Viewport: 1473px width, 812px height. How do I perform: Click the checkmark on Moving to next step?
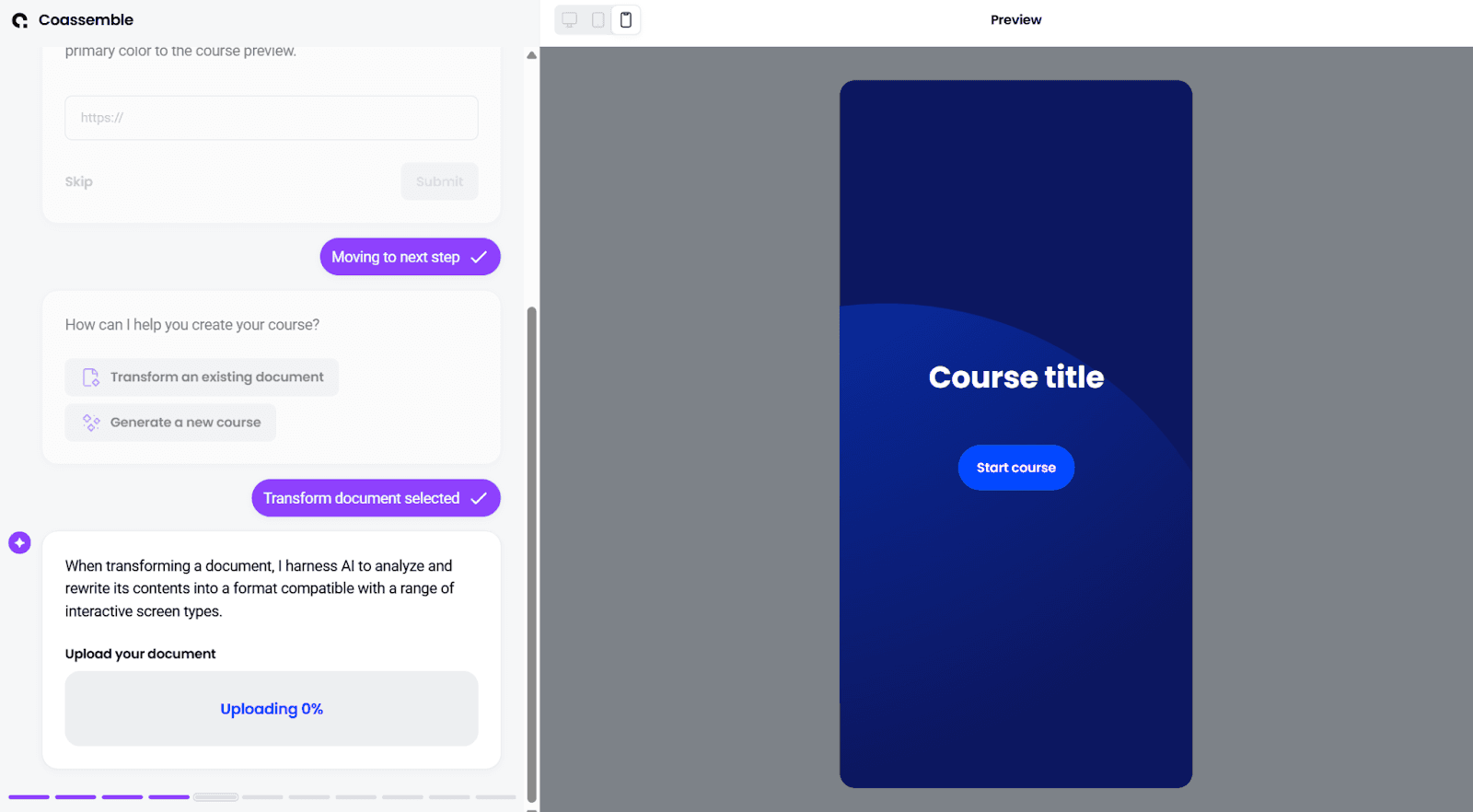pyautogui.click(x=479, y=257)
